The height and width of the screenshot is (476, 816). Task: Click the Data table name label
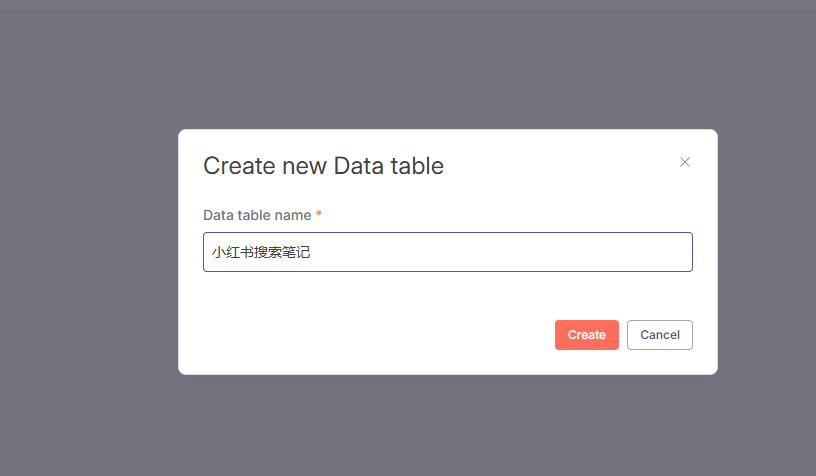point(257,215)
